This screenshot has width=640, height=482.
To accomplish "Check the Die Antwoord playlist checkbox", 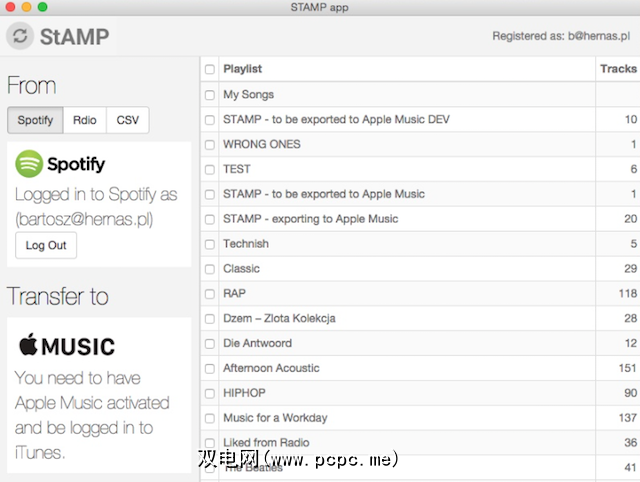I will click(210, 344).
